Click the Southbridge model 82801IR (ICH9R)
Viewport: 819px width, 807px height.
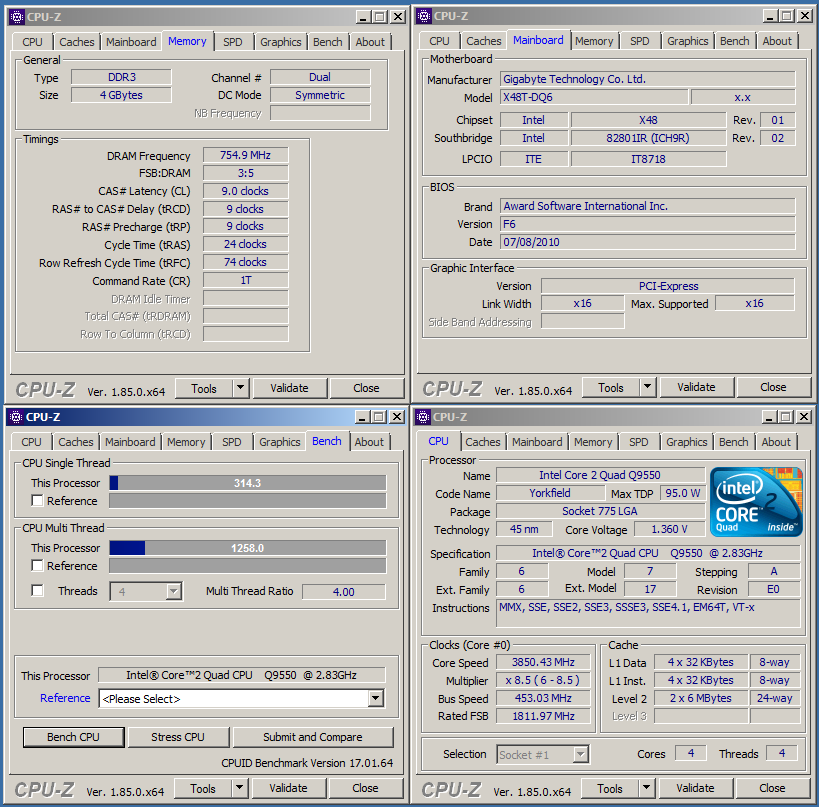648,138
